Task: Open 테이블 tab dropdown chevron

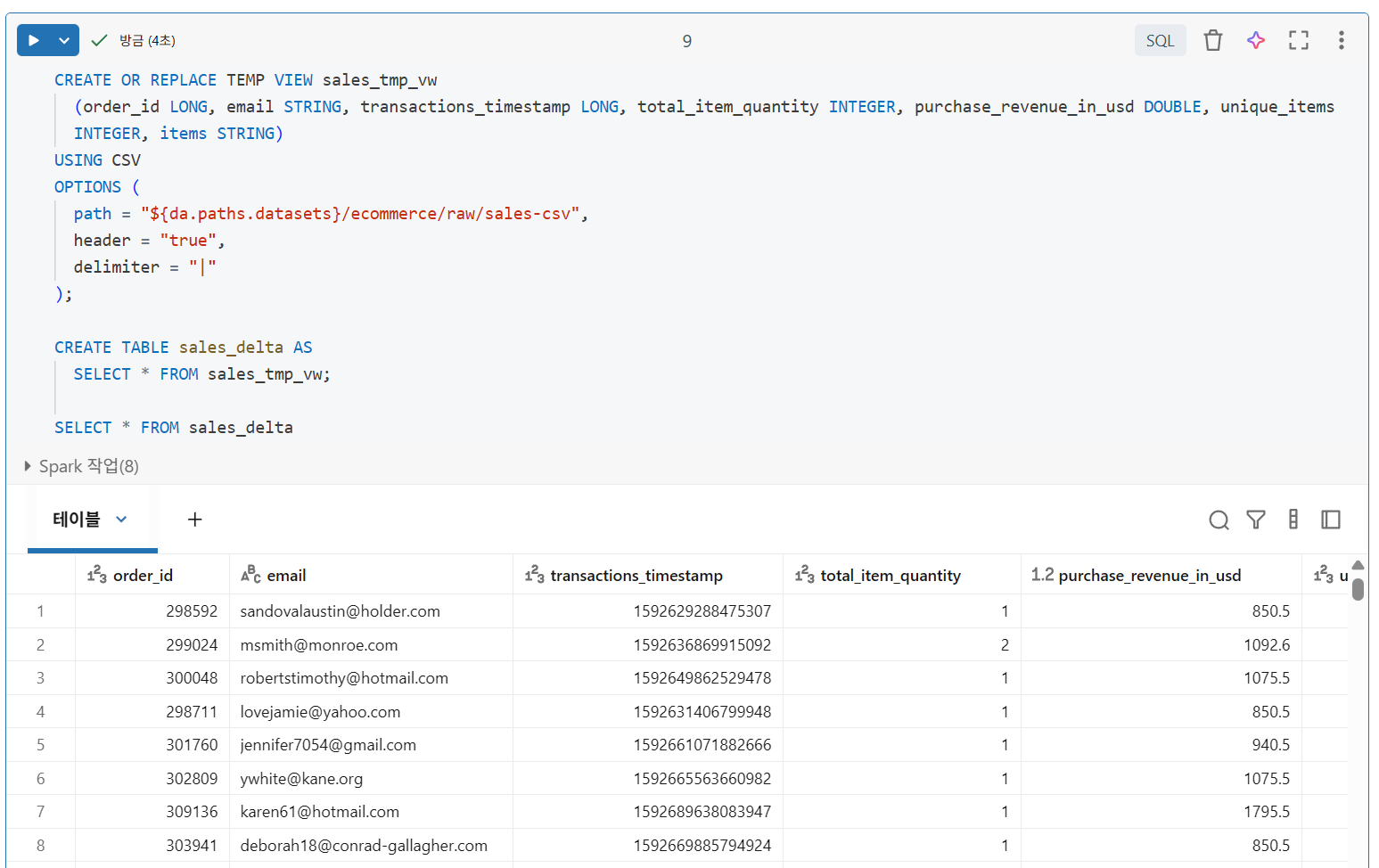Action: (x=121, y=520)
